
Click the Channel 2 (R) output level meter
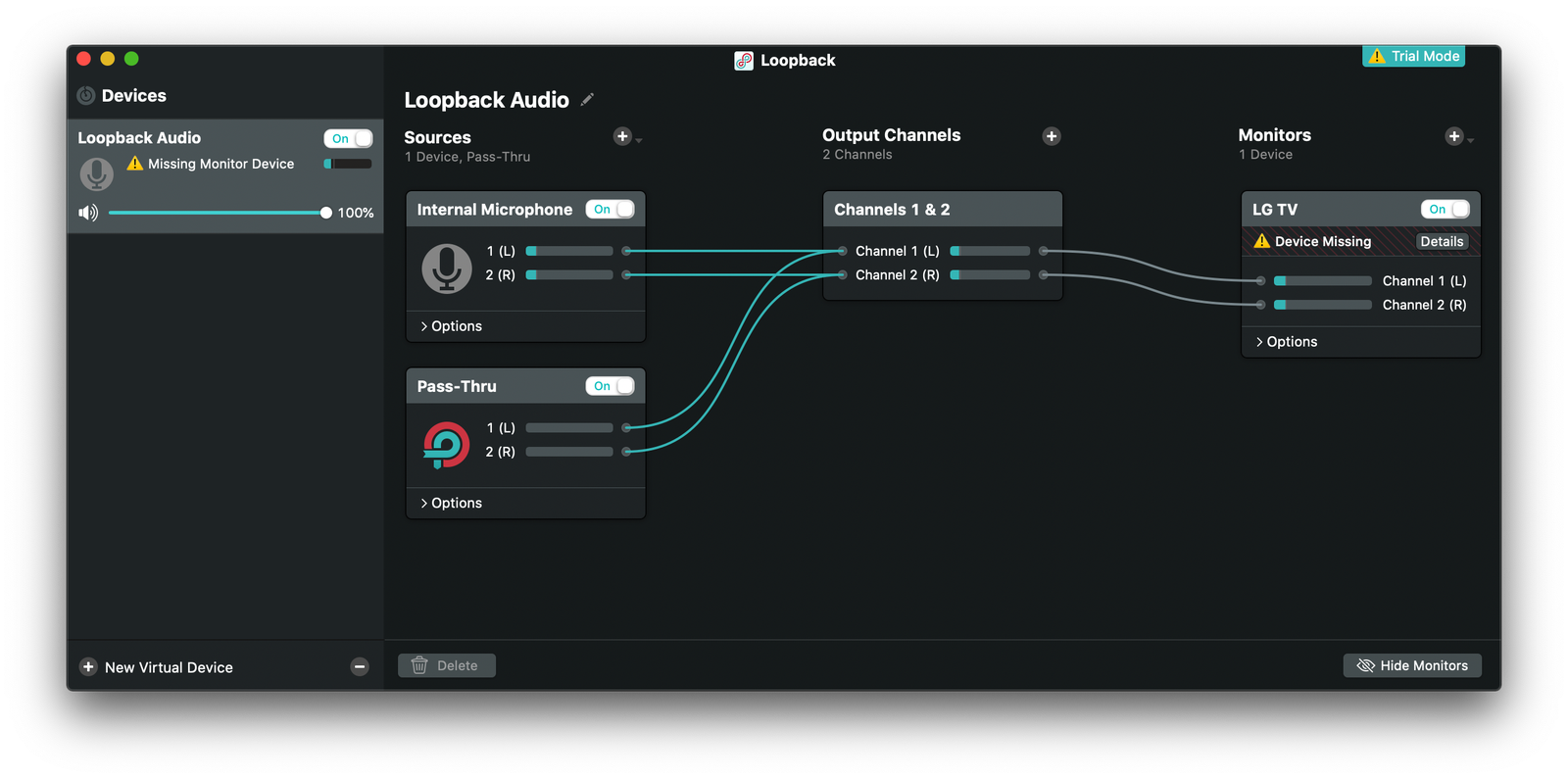tap(990, 275)
